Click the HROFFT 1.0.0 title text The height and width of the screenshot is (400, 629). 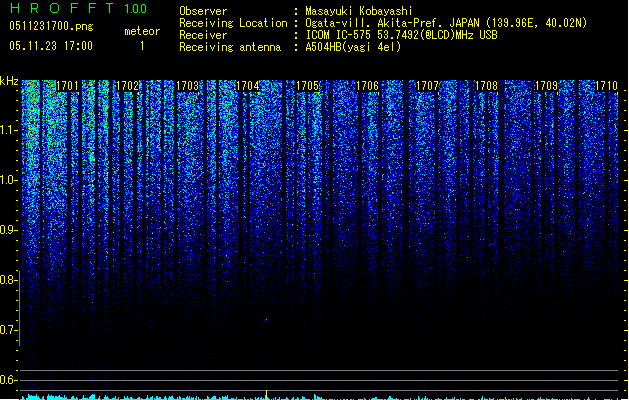(79, 8)
